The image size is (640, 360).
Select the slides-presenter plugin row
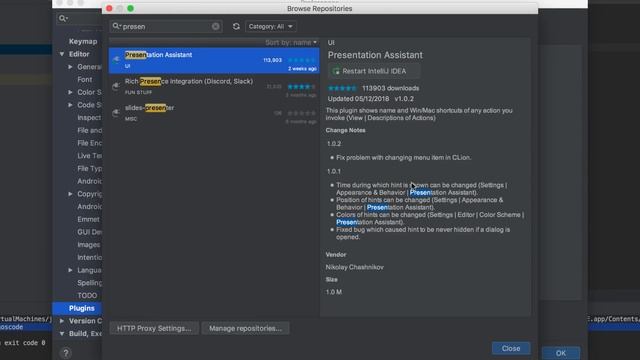click(214, 113)
